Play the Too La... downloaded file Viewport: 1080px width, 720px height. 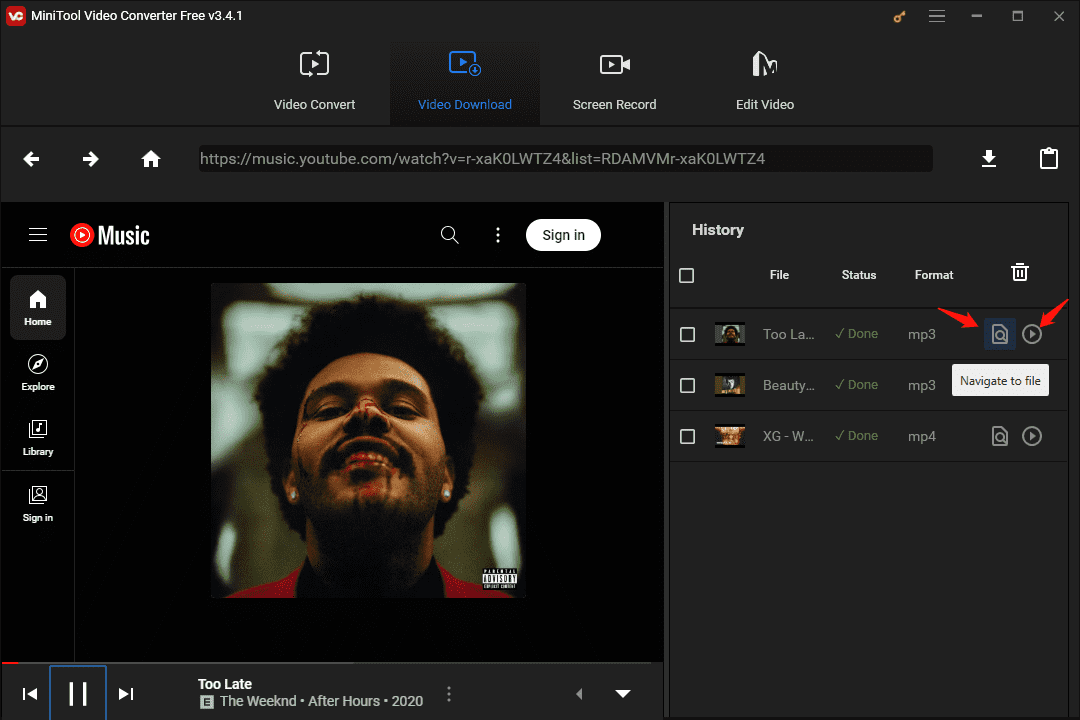click(x=1032, y=334)
